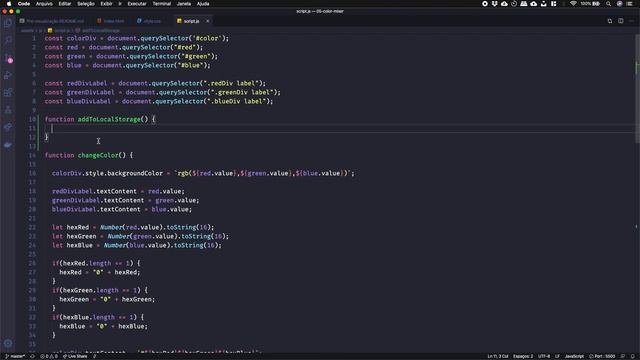The image size is (640, 360).
Task: Open the Terminal menu
Action: pyautogui.click(x=162, y=4)
